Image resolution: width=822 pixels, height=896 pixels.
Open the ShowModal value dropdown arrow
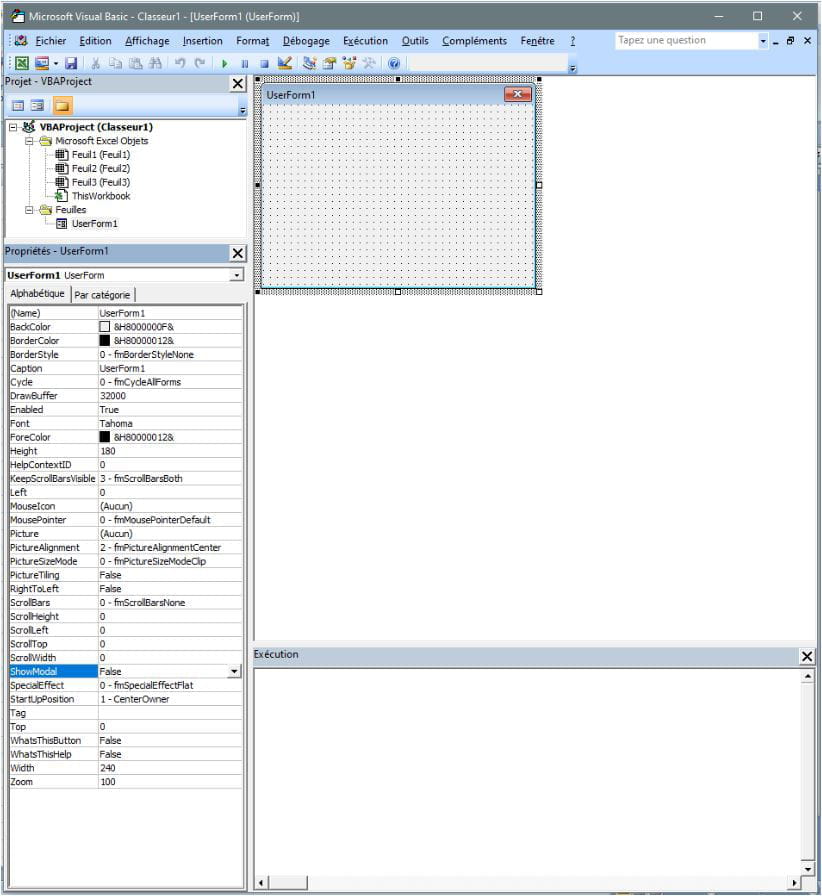234,671
